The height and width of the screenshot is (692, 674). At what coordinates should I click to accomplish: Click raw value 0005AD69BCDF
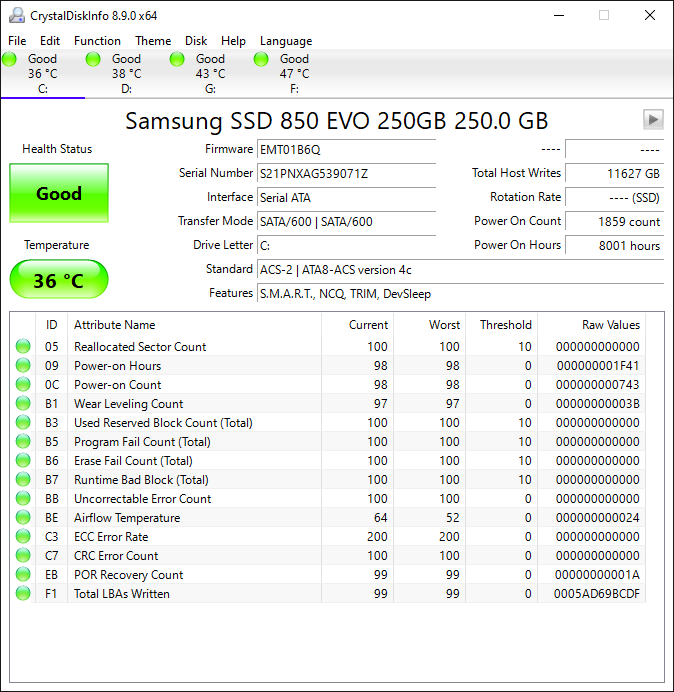coord(597,594)
